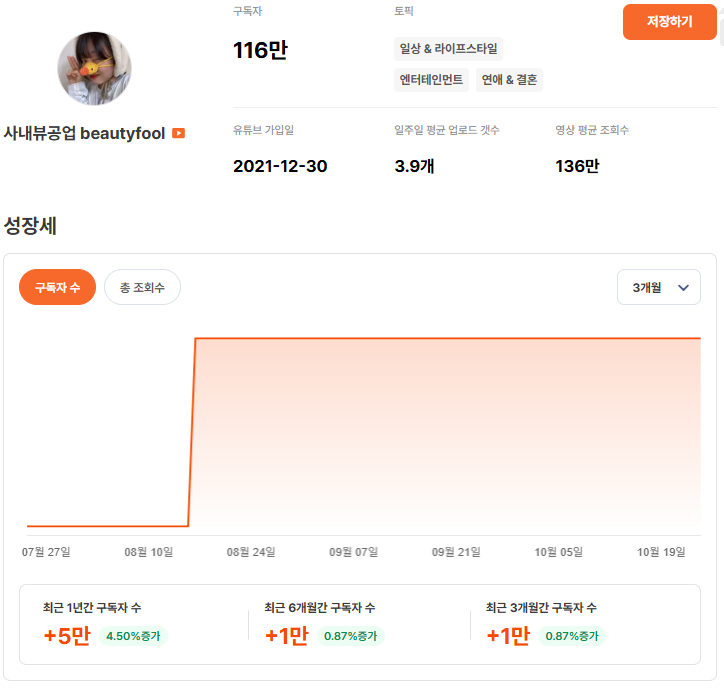
Task: Select the 최근 3개월간 구독자 수 stat
Action: pos(541,608)
